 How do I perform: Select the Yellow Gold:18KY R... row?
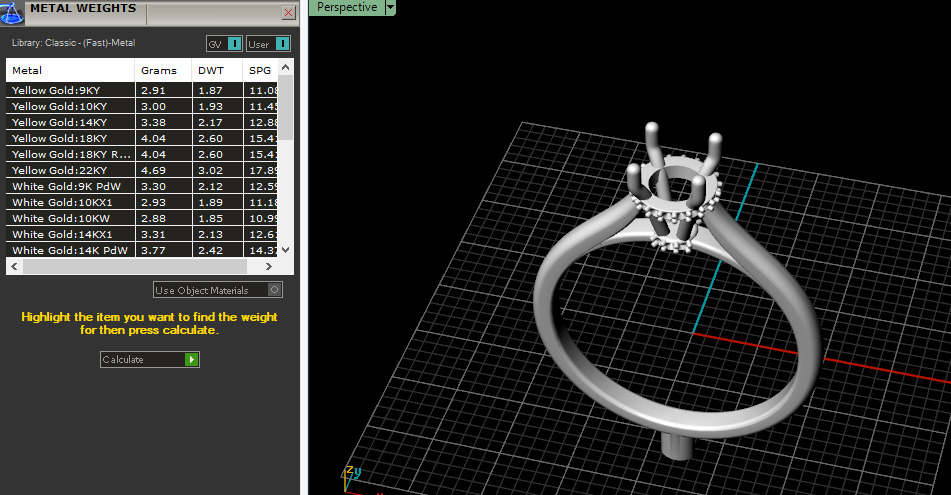pyautogui.click(x=142, y=154)
